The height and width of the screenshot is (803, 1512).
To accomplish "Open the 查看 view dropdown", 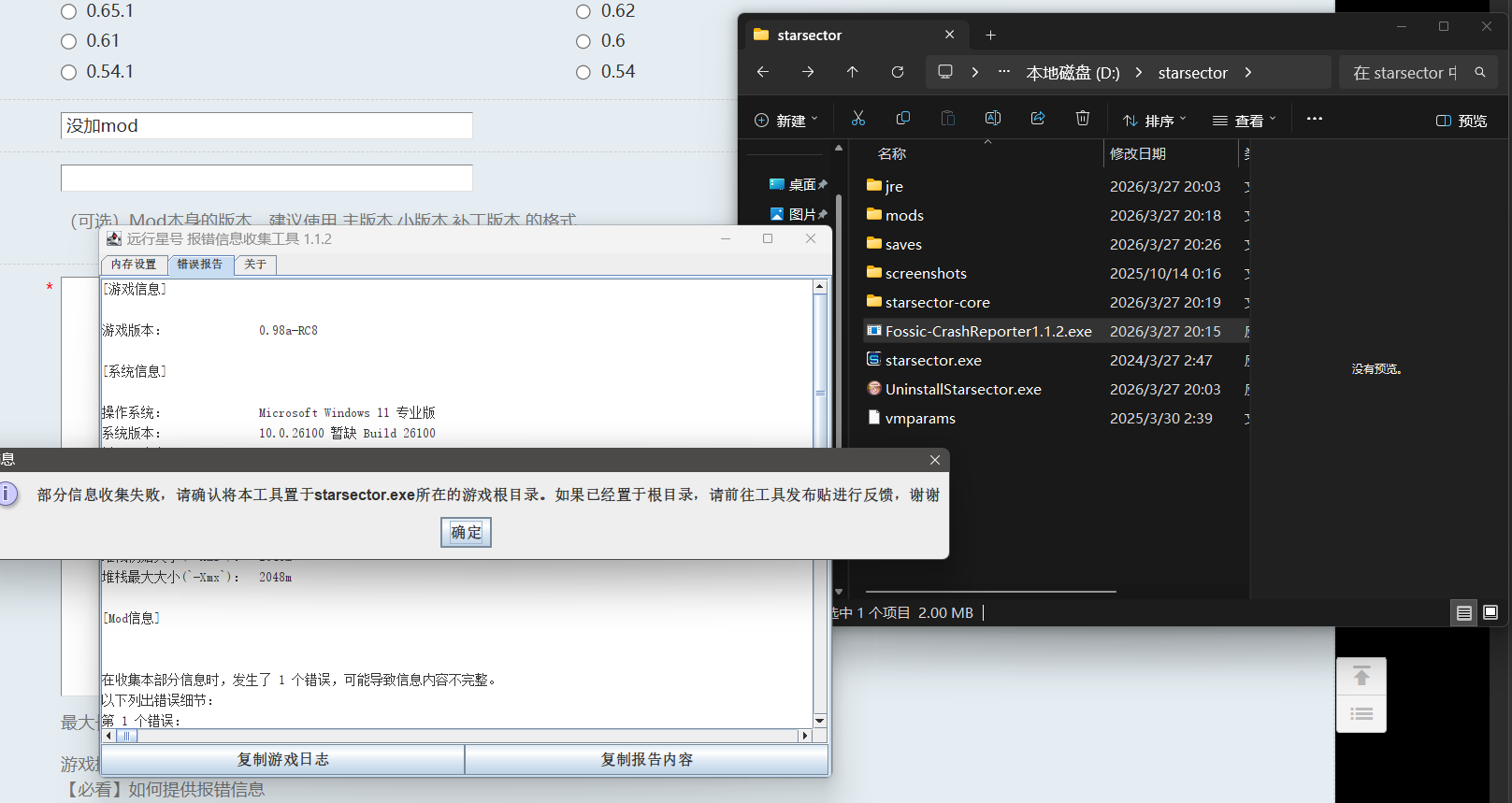I will point(1245,121).
